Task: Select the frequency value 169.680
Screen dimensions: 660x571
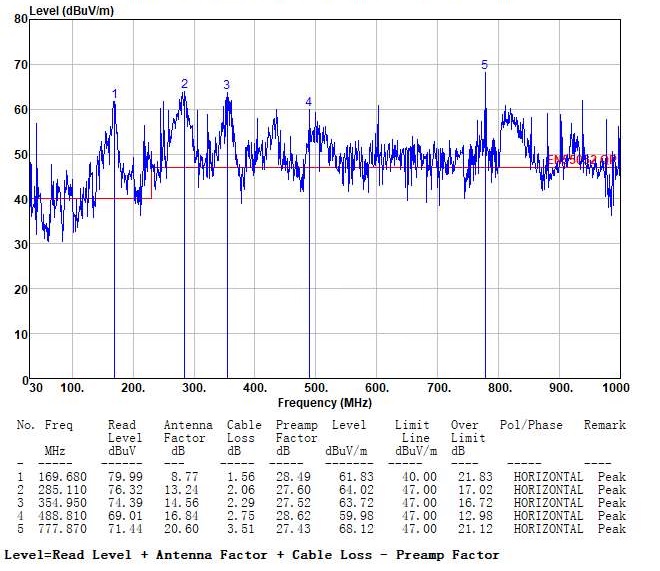Action: [62, 477]
